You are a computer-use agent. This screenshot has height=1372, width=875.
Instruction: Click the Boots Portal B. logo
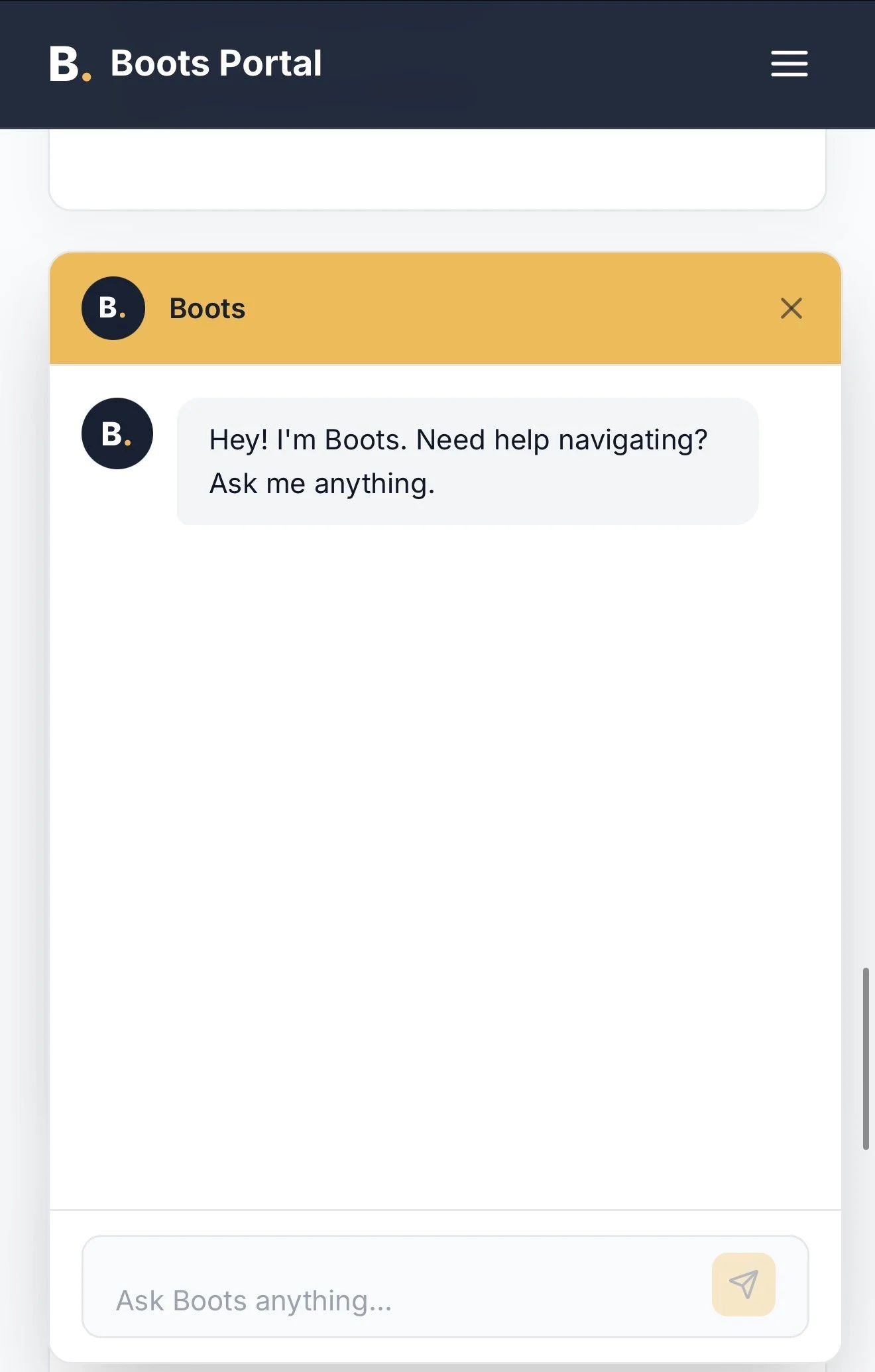tap(70, 64)
